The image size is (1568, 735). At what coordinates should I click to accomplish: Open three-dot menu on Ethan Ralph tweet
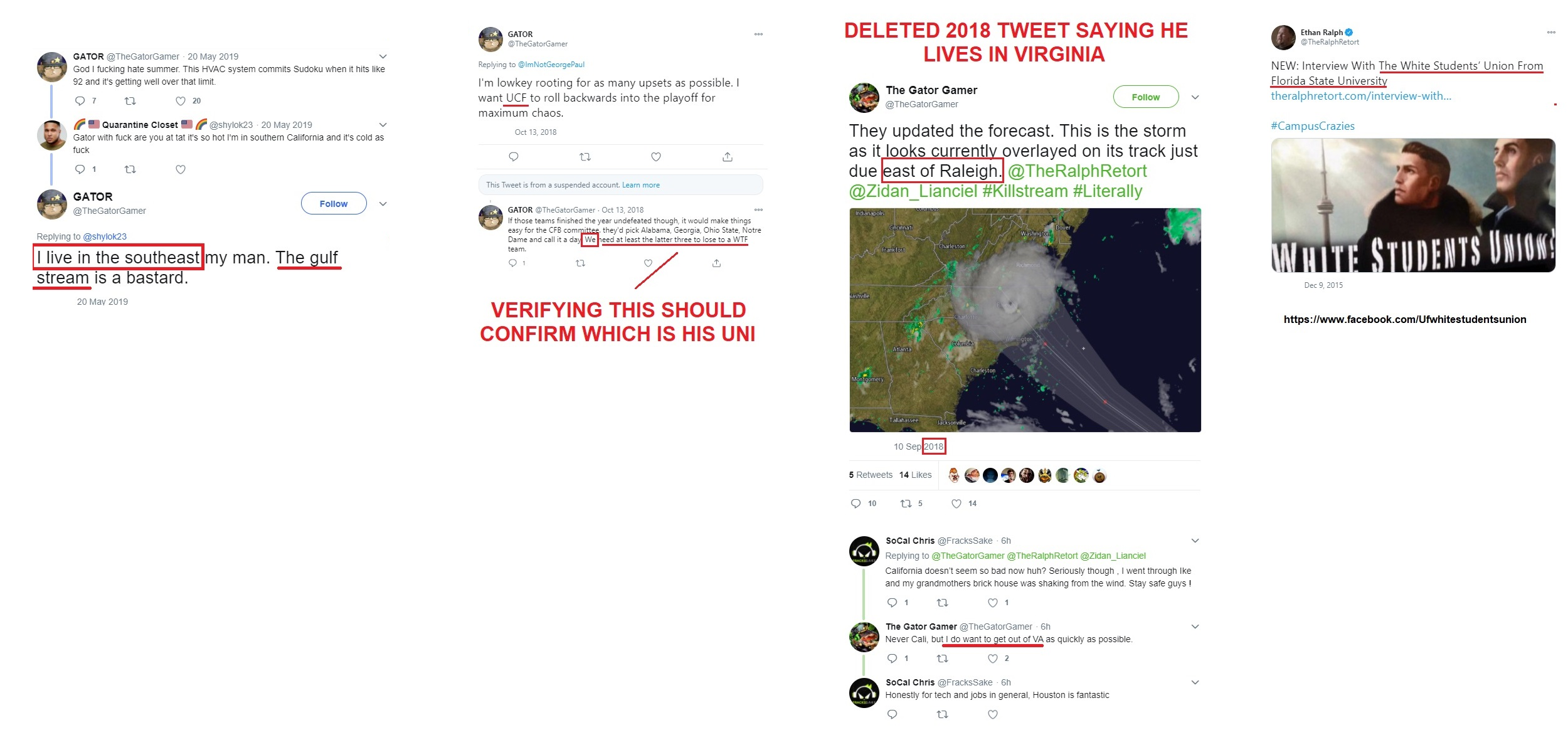point(1551,33)
